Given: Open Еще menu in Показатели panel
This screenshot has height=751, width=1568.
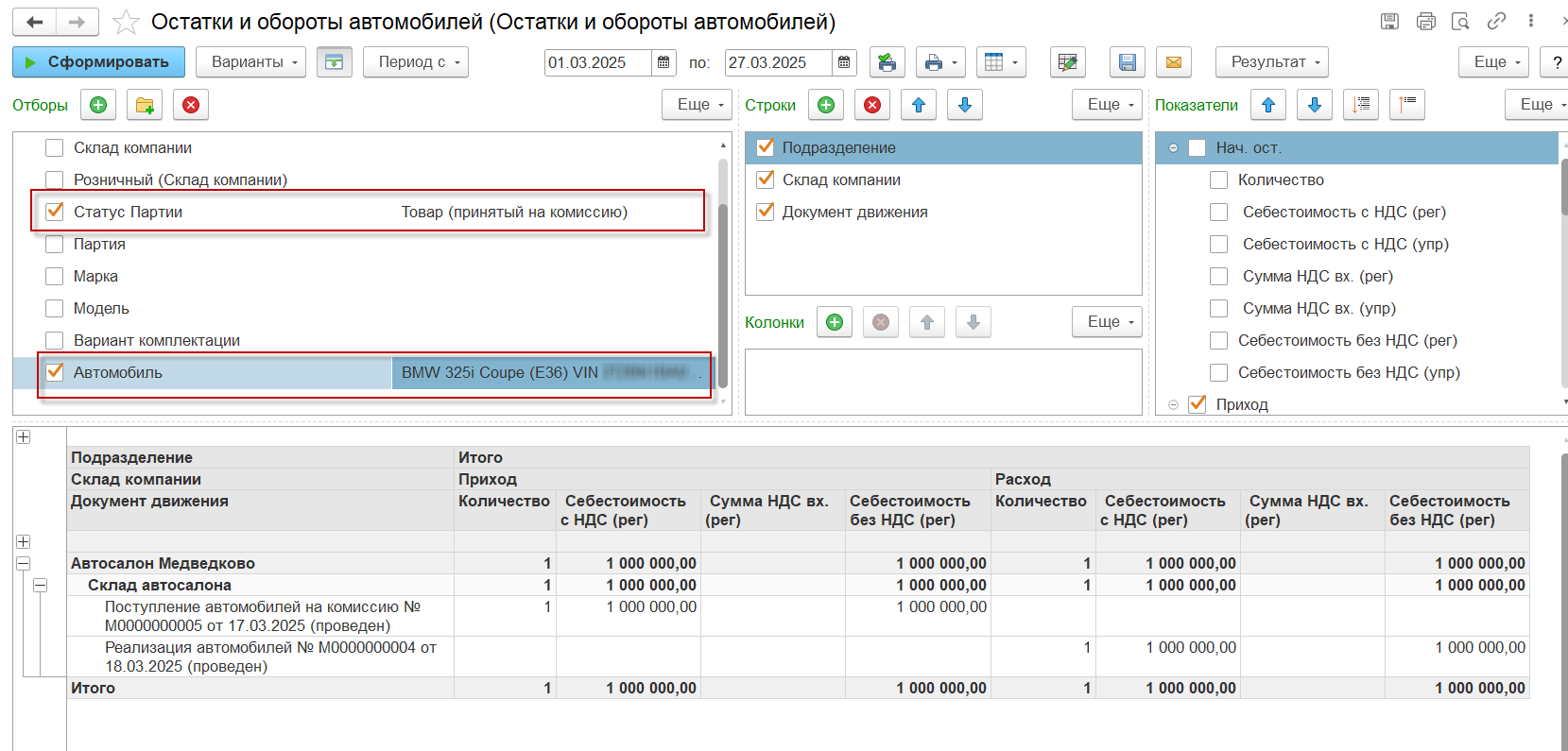Looking at the screenshot, I should tap(1538, 105).
